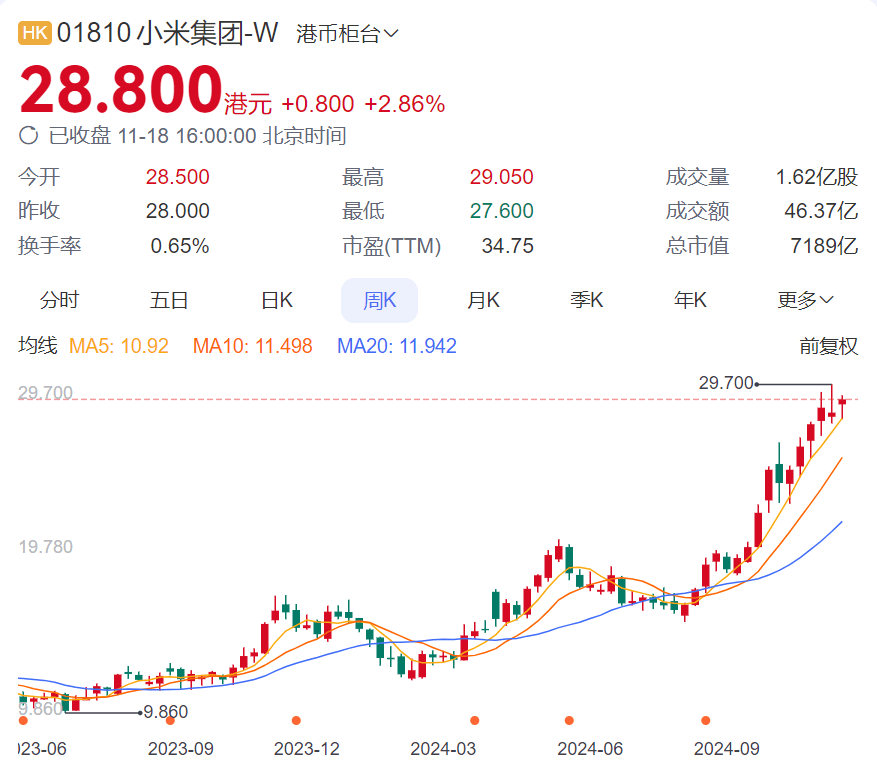
Task: Click the orange event dot near 2024-03
Action: 475,721
